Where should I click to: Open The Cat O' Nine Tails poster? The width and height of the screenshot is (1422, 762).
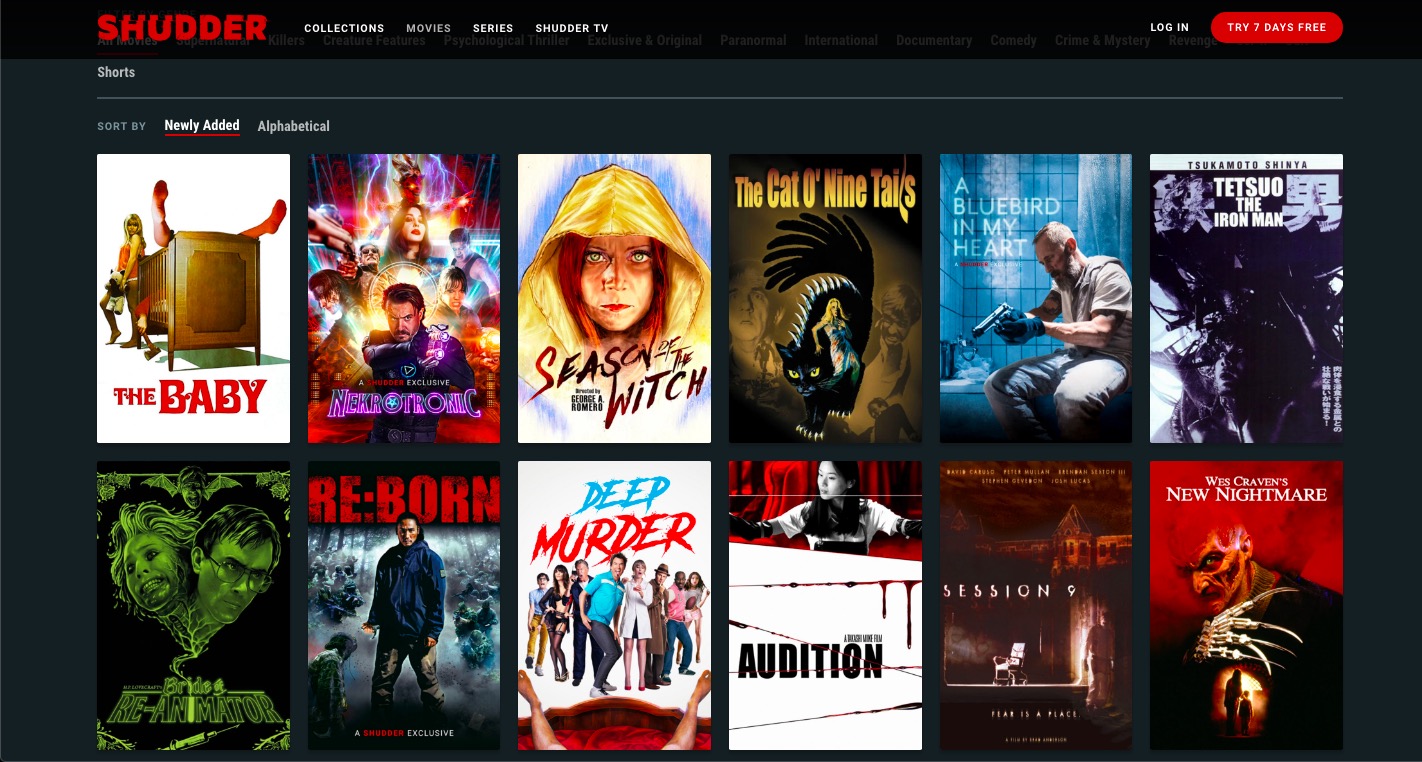click(825, 298)
